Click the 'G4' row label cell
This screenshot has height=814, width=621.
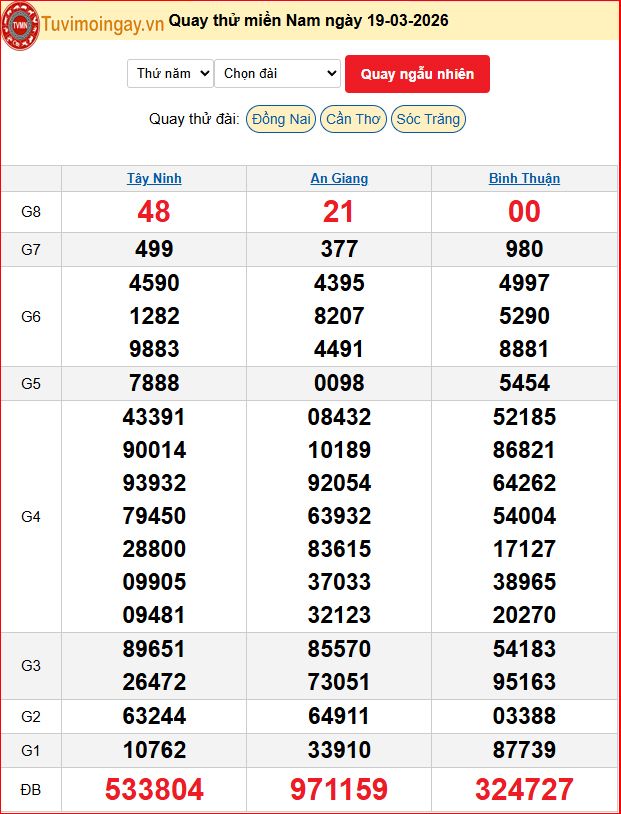tap(31, 517)
